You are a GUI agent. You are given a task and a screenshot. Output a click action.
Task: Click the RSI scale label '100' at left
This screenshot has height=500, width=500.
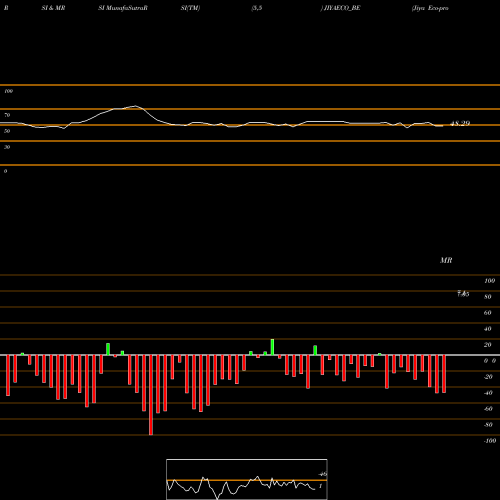(x=8, y=91)
